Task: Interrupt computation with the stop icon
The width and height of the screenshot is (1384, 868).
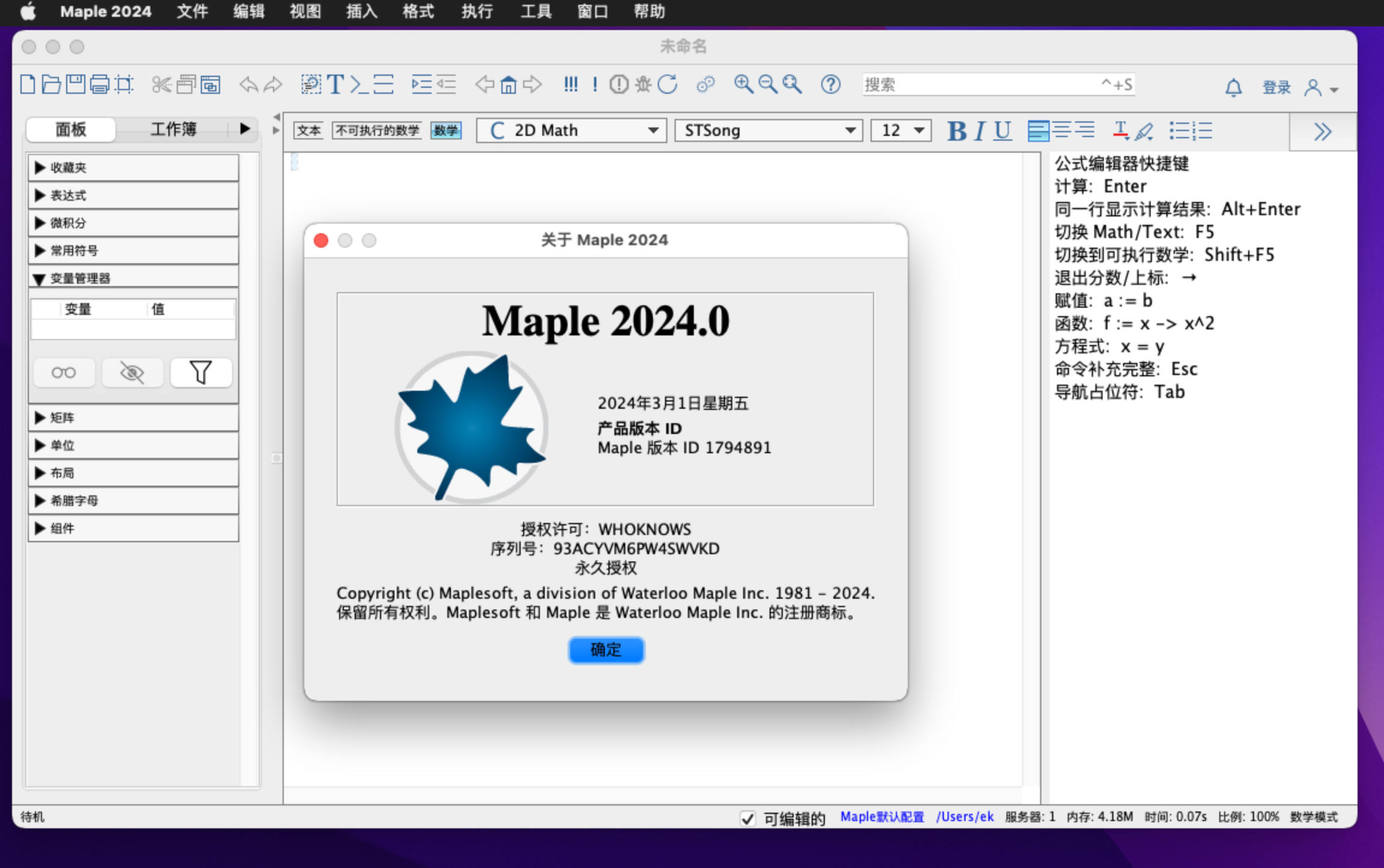Action: tap(619, 84)
